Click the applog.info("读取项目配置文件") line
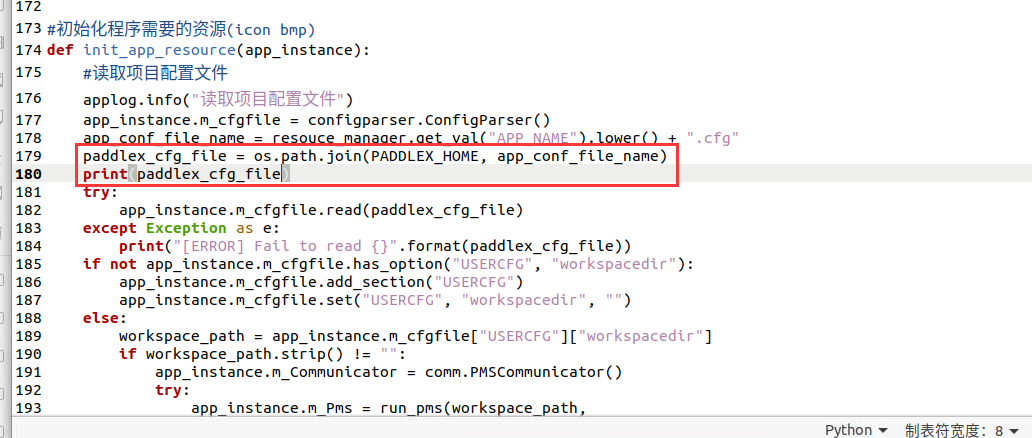This screenshot has width=1032, height=438. coord(219,100)
